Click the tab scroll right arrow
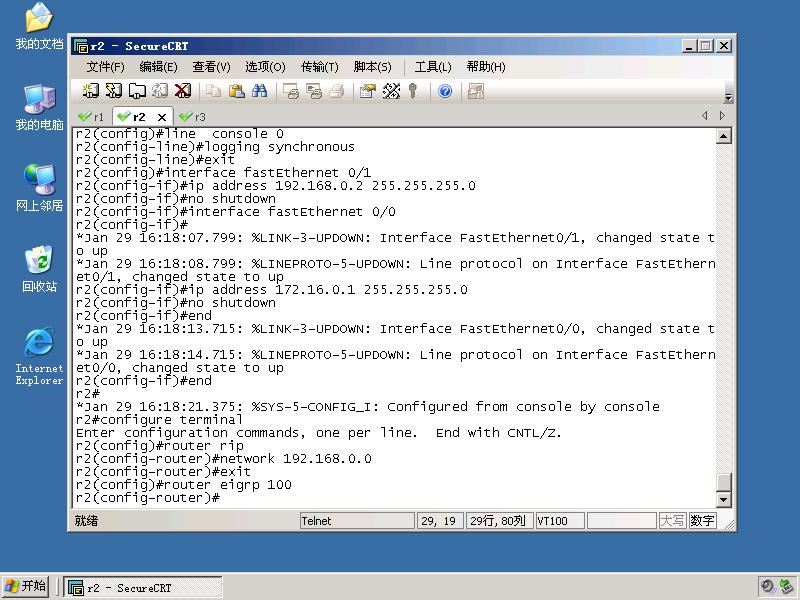The height and width of the screenshot is (600, 800). pyautogui.click(x=722, y=116)
